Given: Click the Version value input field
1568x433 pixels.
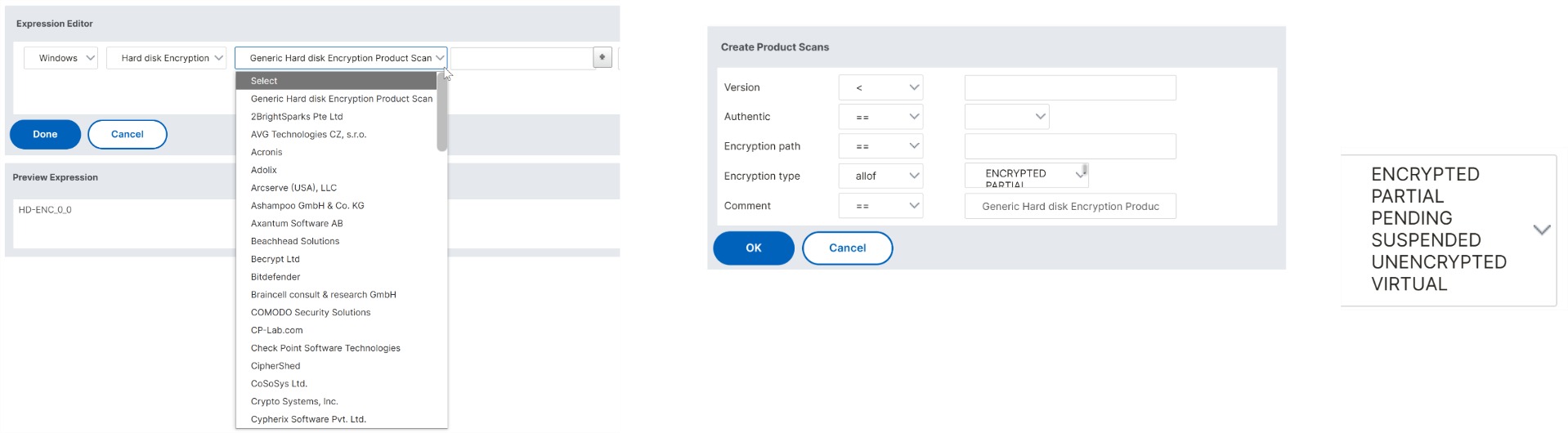Looking at the screenshot, I should pyautogui.click(x=1070, y=87).
